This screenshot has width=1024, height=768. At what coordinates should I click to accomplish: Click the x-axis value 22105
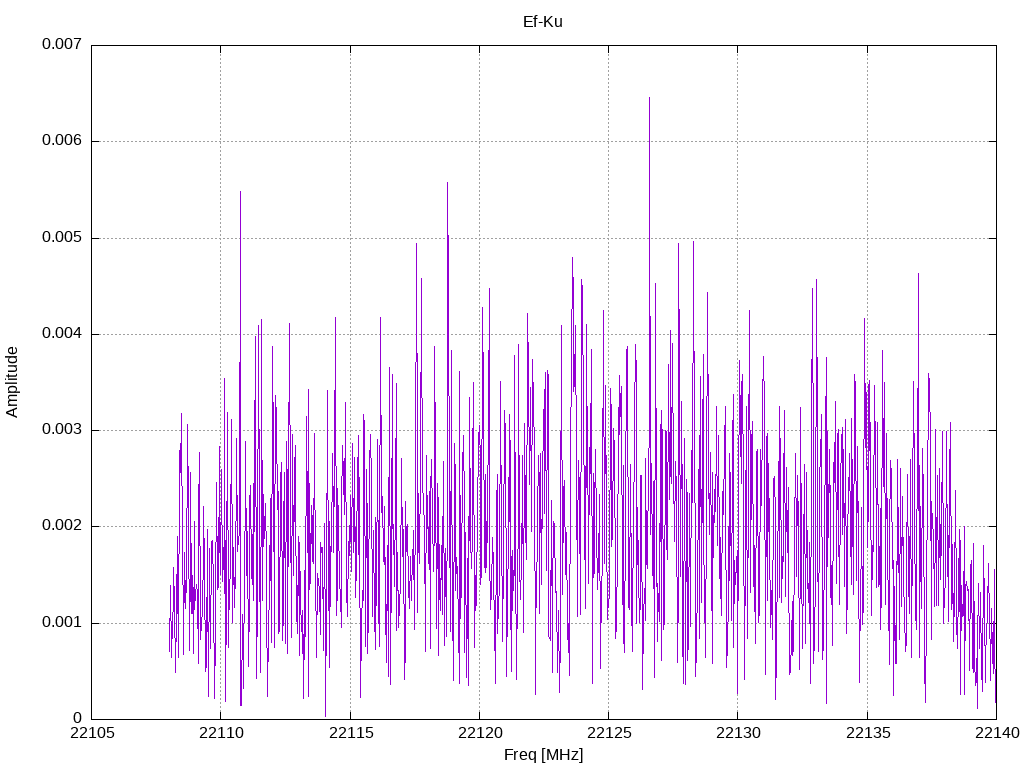click(x=92, y=733)
